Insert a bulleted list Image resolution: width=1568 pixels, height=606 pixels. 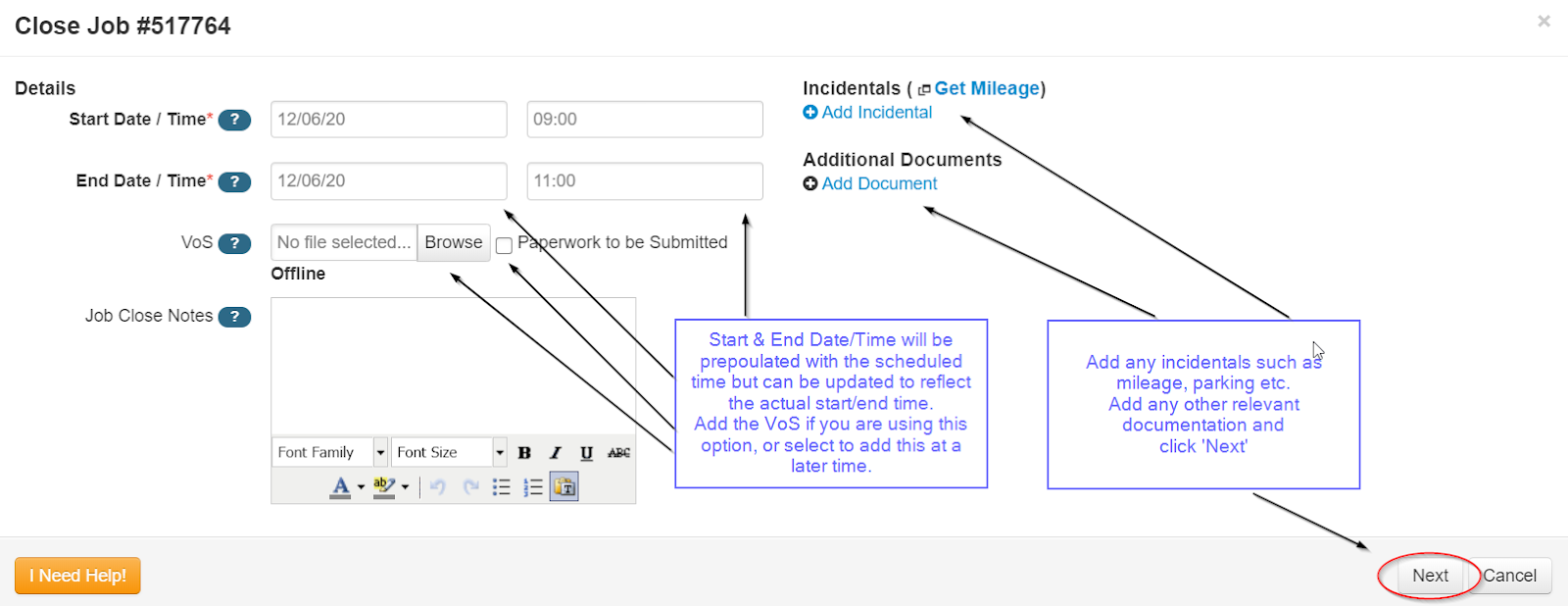(501, 487)
